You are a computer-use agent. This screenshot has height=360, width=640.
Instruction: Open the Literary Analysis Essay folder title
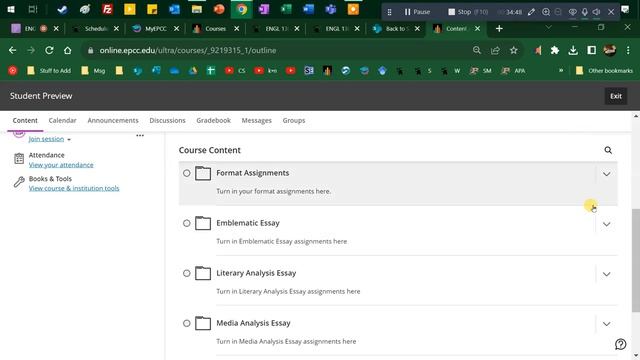point(256,273)
